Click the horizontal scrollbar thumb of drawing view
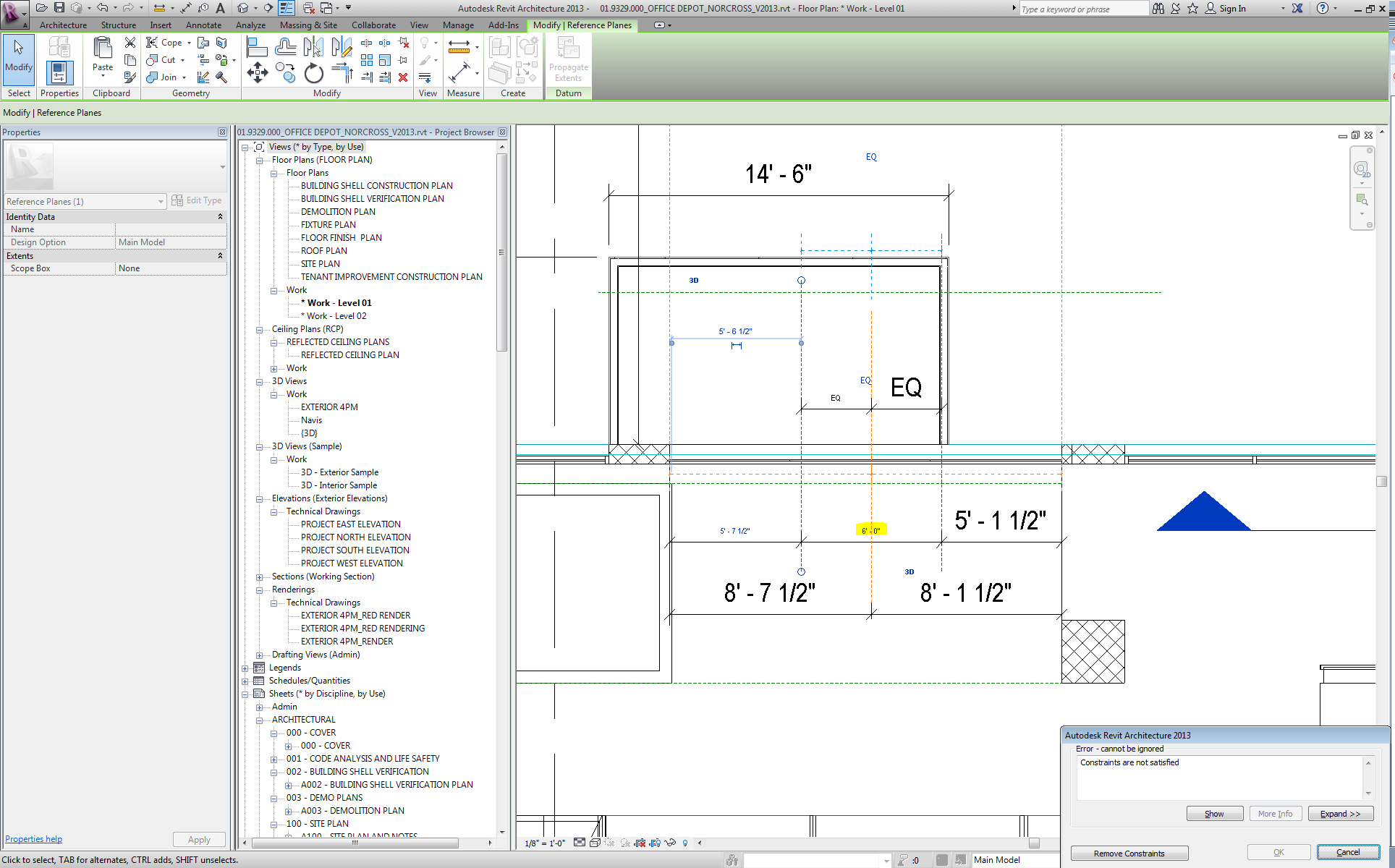 click(x=1034, y=843)
